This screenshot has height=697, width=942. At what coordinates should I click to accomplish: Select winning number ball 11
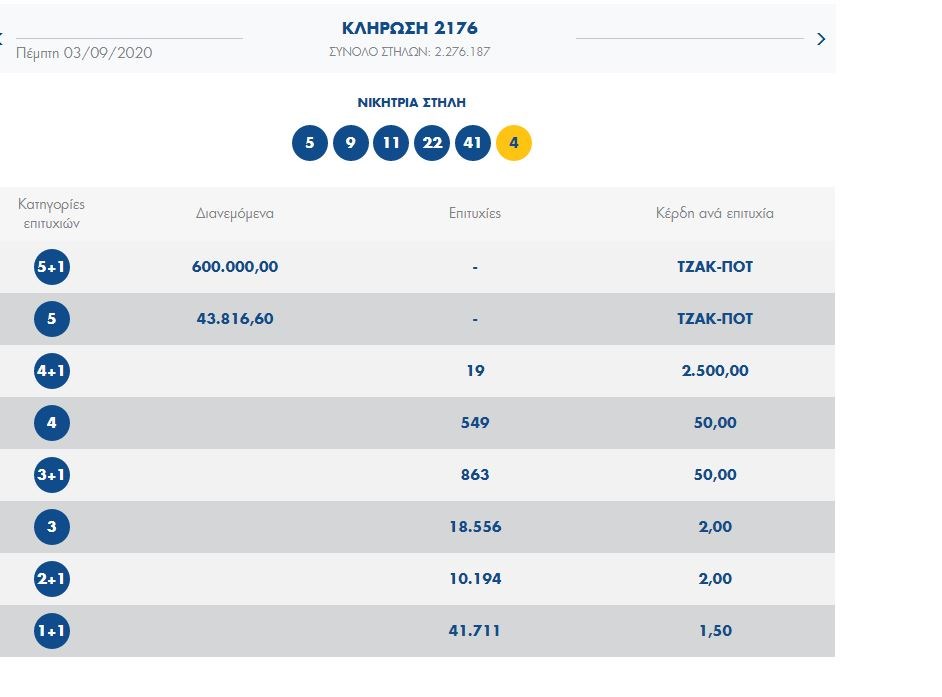[391, 143]
